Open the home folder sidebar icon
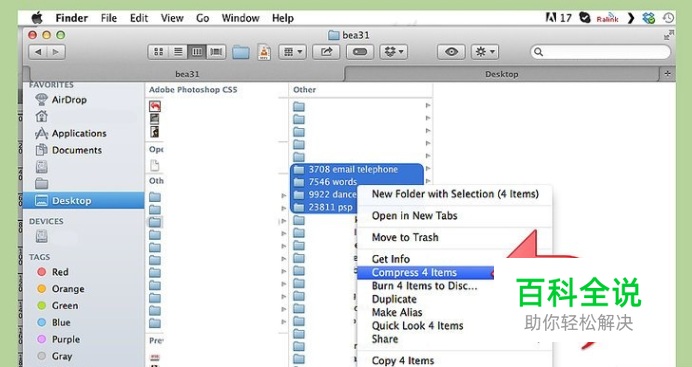 point(41,116)
